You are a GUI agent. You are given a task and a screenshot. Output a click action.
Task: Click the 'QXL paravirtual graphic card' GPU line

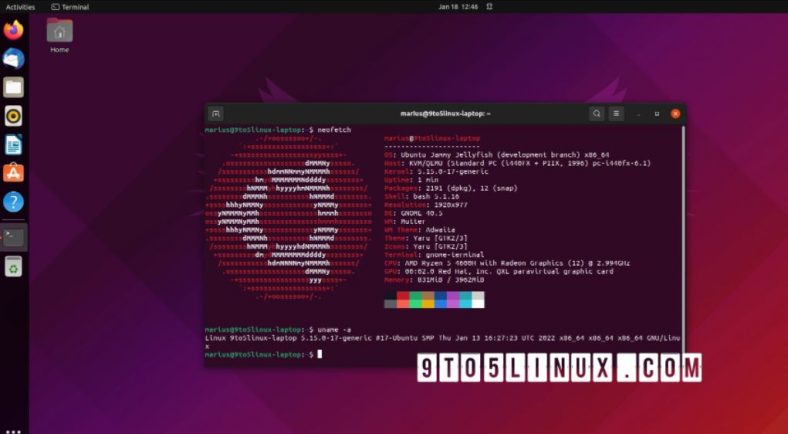[x=499, y=272]
